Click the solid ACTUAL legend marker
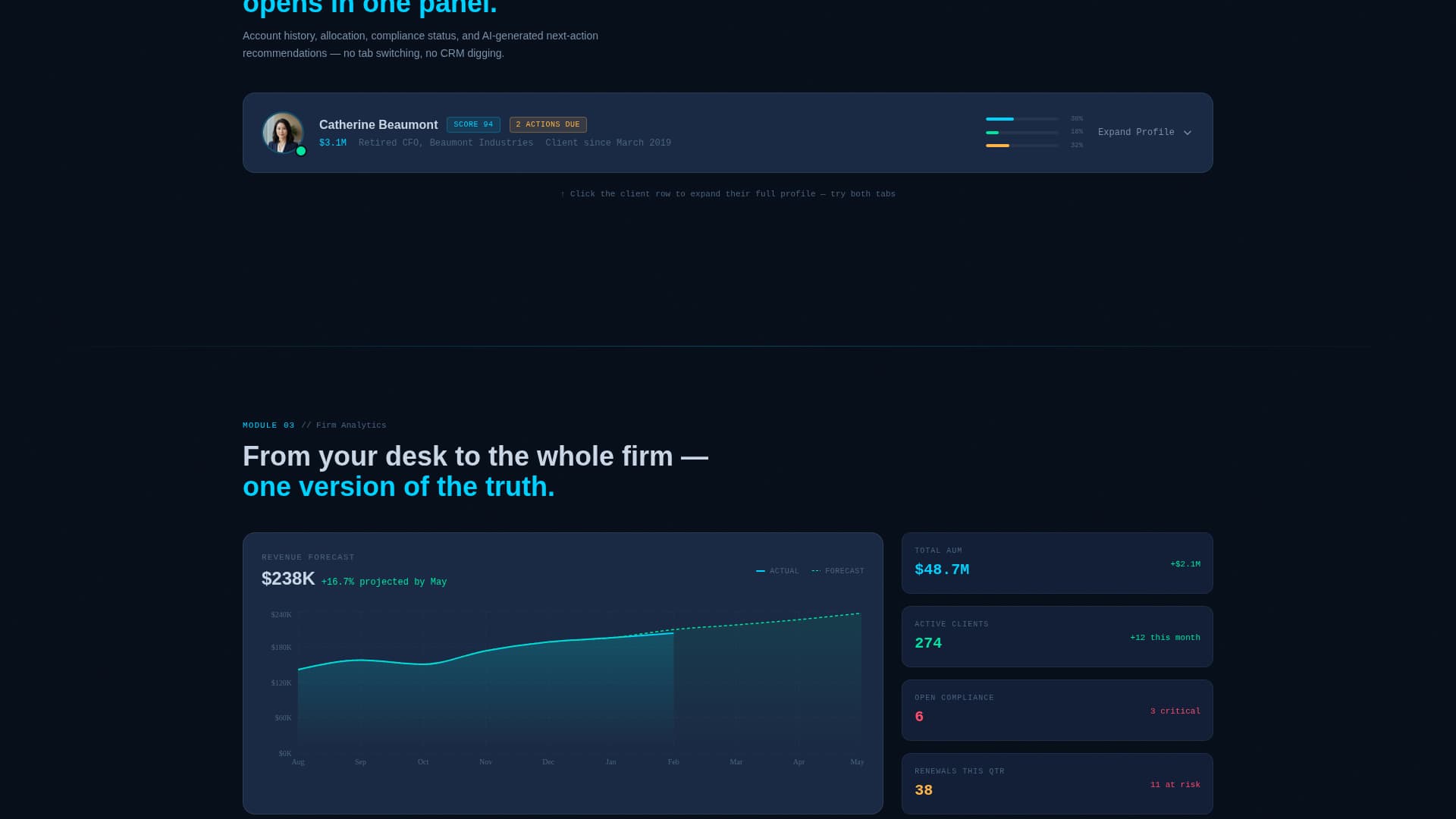The image size is (1456, 819). [761, 571]
